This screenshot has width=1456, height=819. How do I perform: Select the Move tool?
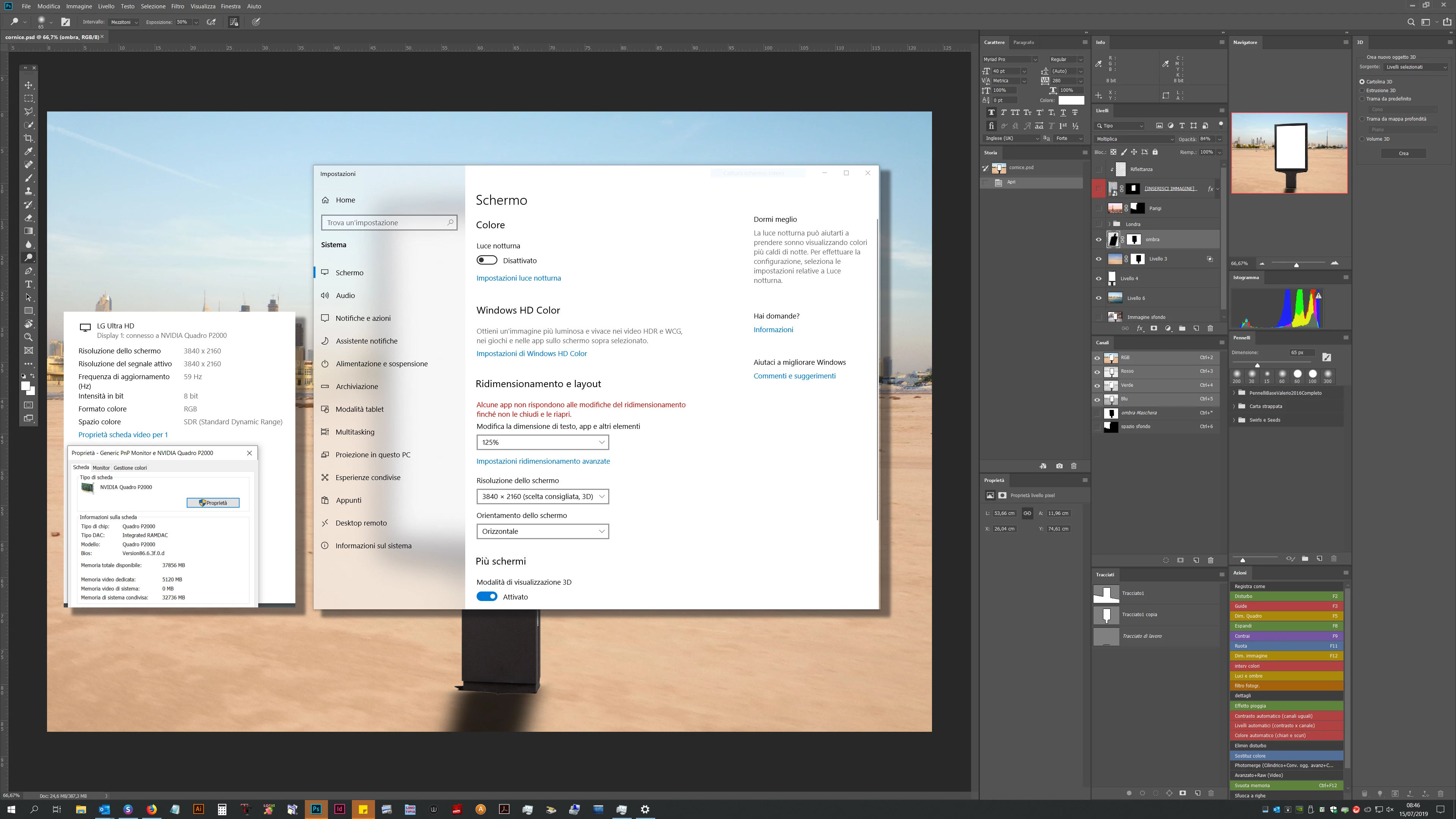point(28,85)
